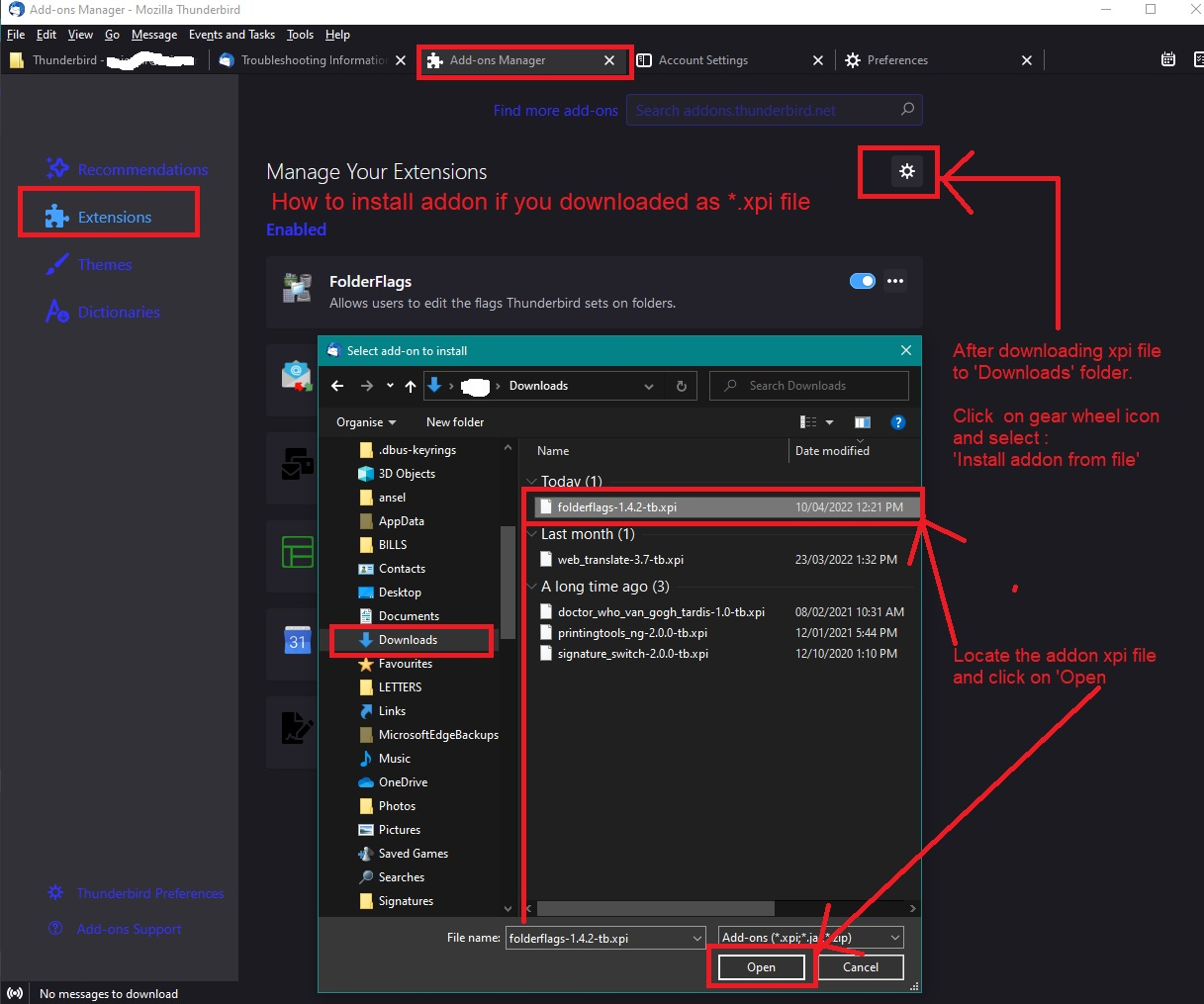Disable the FolderFlags extension toggle

click(863, 281)
